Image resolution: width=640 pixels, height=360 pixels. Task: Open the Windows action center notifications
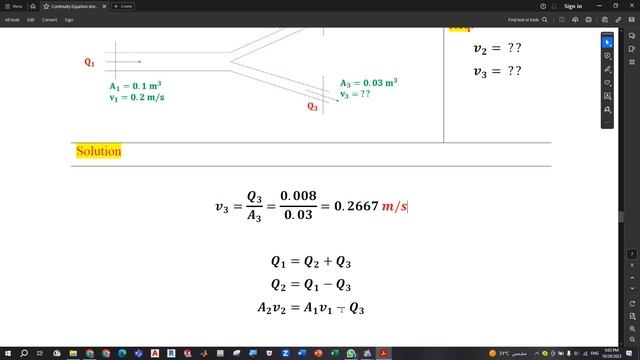tap(629, 353)
